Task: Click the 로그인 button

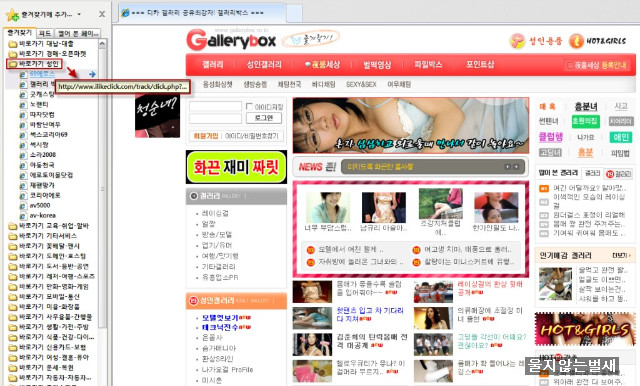Action: click(x=264, y=118)
